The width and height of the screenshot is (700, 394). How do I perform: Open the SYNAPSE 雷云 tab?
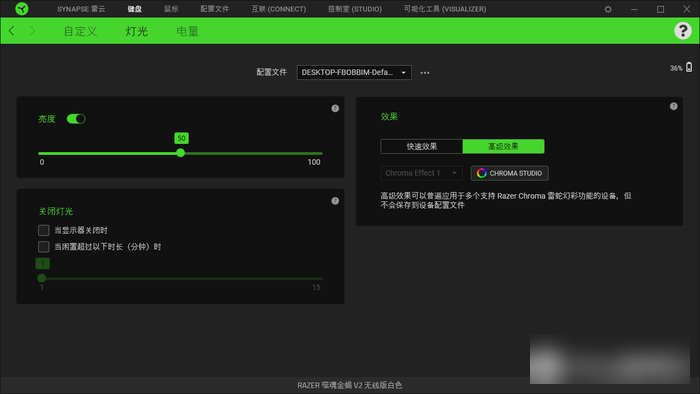tap(81, 9)
